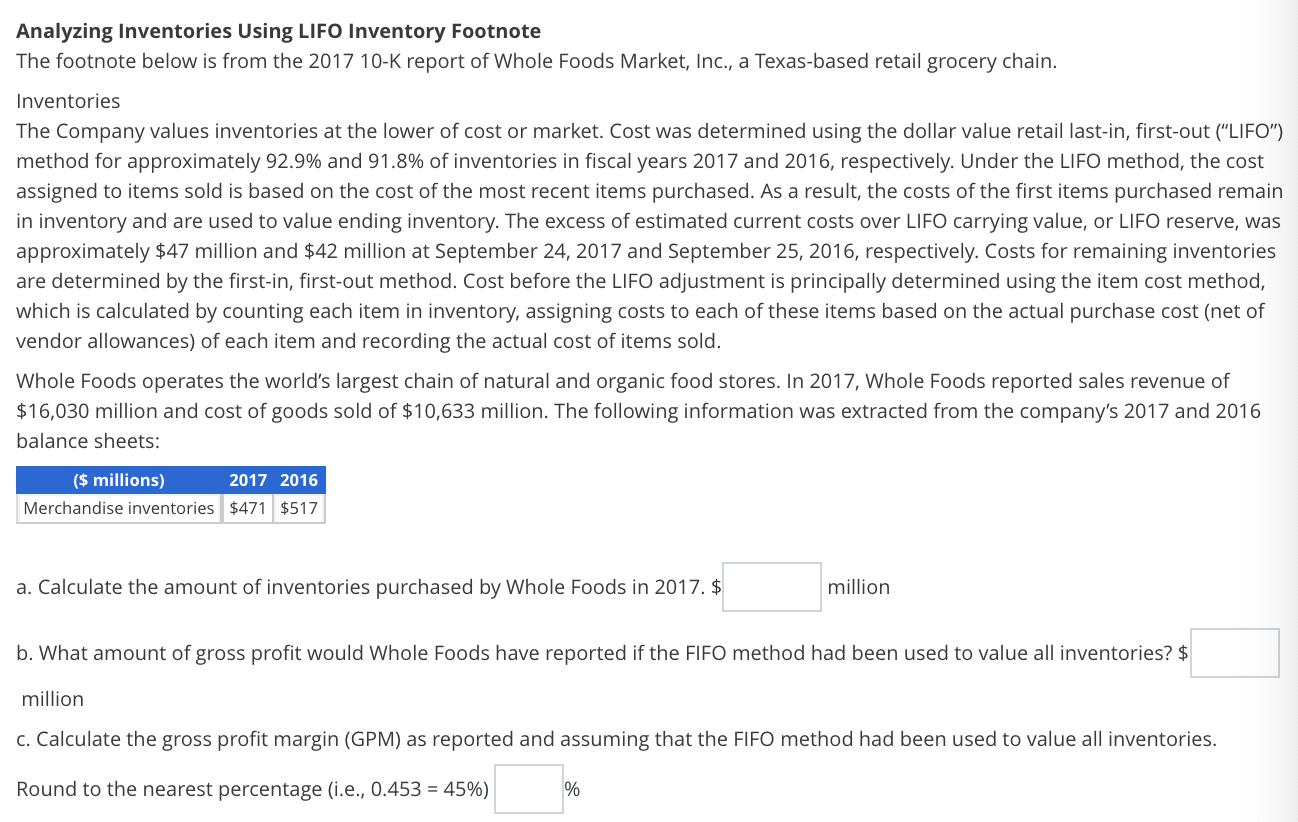Click the Whole Foods sales revenue paragraph
Screen dimensions: 1298x822
(x=640, y=410)
